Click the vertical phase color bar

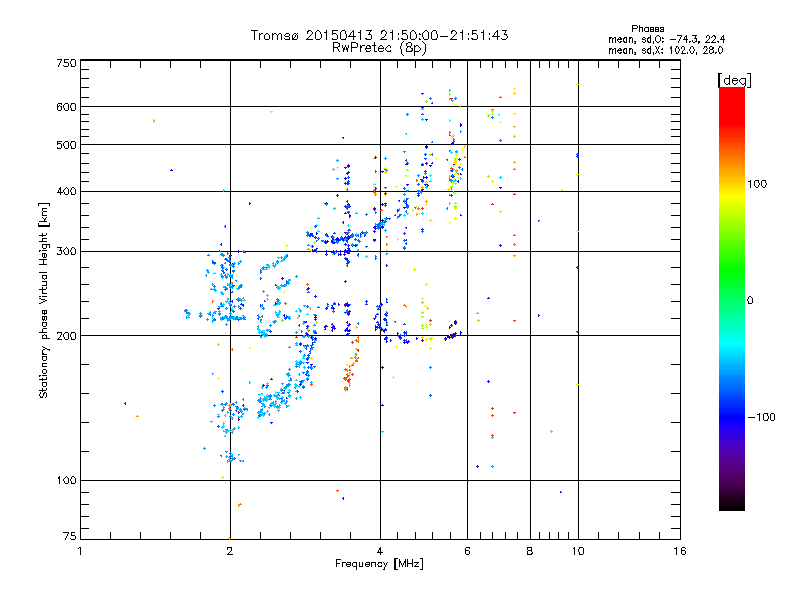[x=732, y=298]
